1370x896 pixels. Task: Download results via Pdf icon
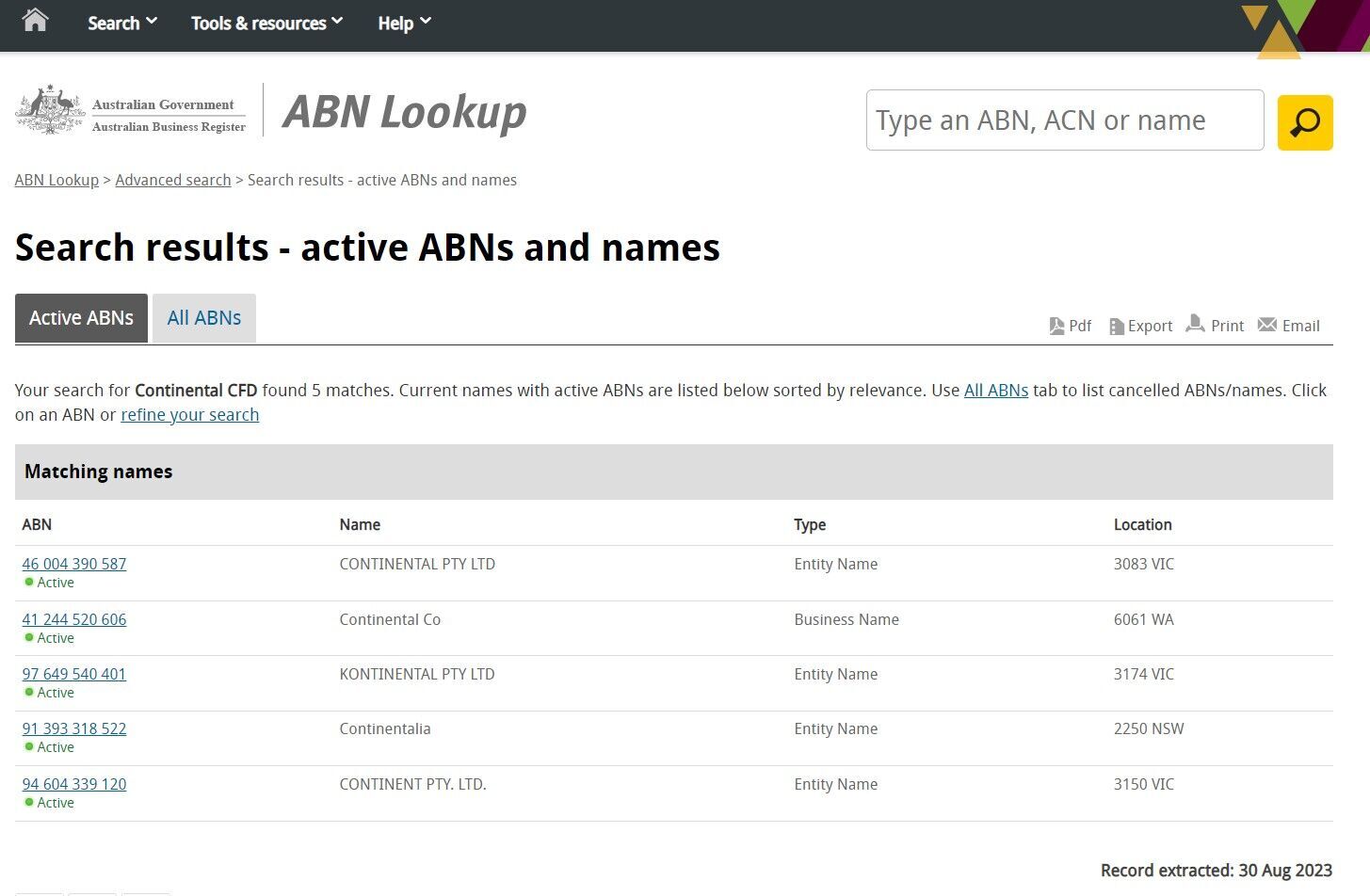click(1070, 326)
